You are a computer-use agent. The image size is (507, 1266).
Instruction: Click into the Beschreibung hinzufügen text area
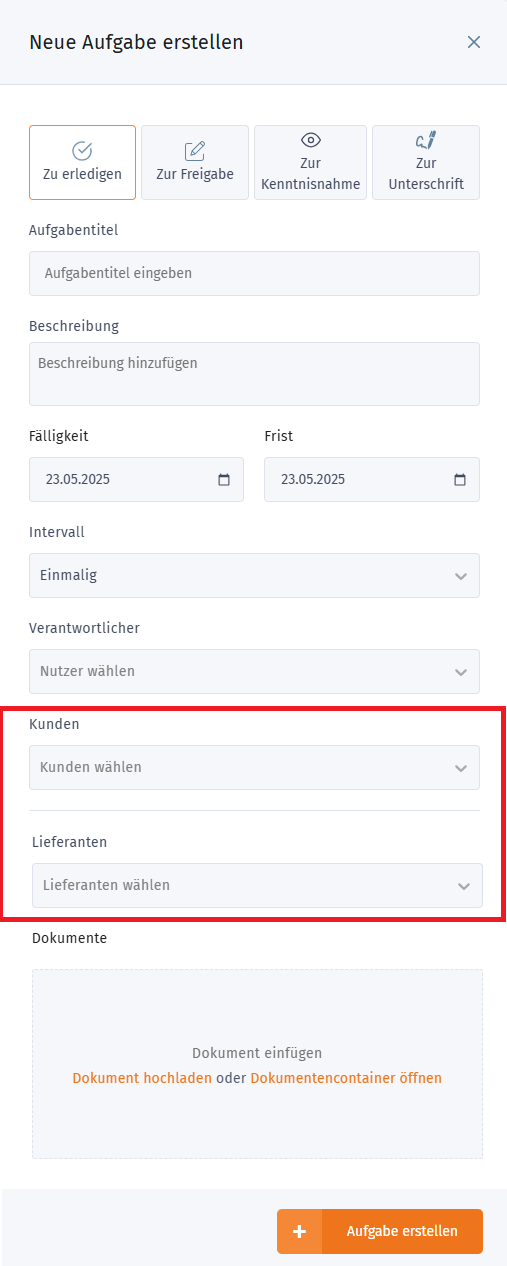(254, 374)
